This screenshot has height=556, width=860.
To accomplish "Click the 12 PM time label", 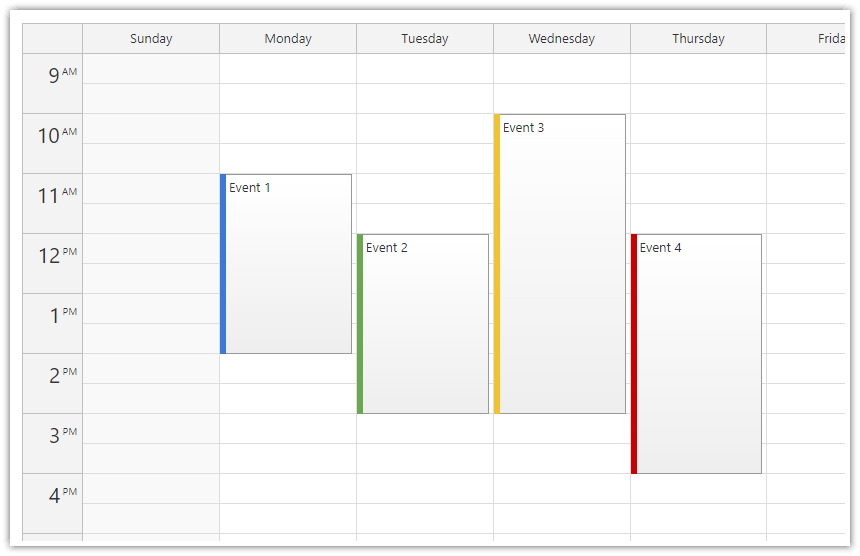I will (x=53, y=256).
